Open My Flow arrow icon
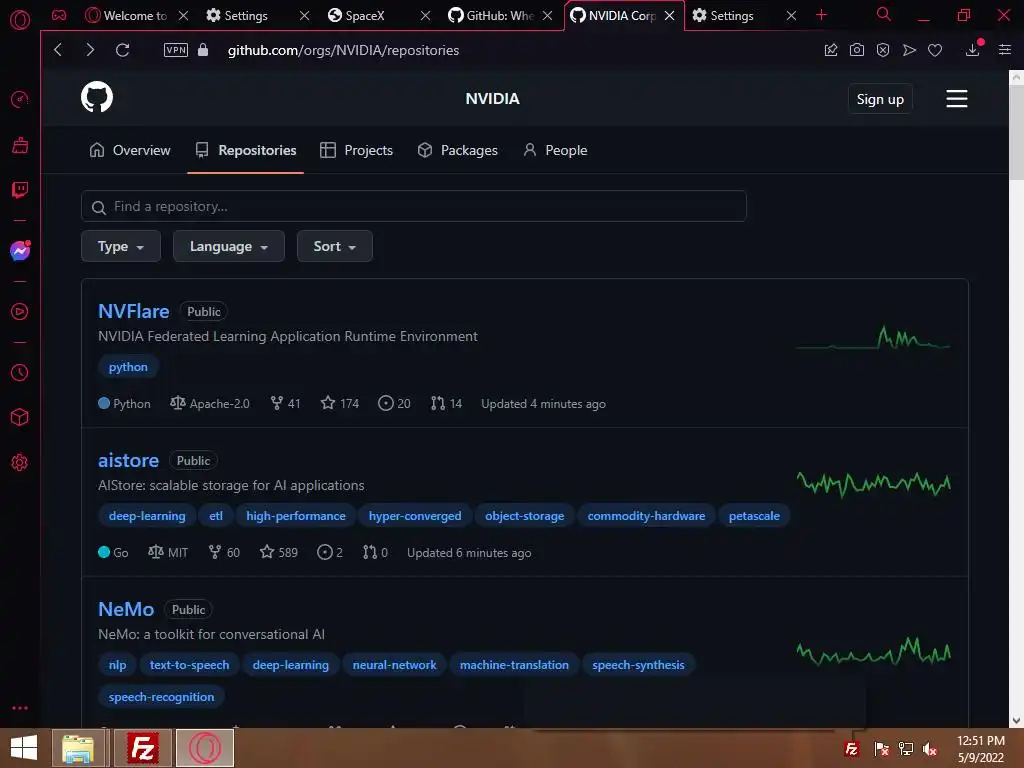Viewport: 1024px width, 768px height. (x=909, y=50)
